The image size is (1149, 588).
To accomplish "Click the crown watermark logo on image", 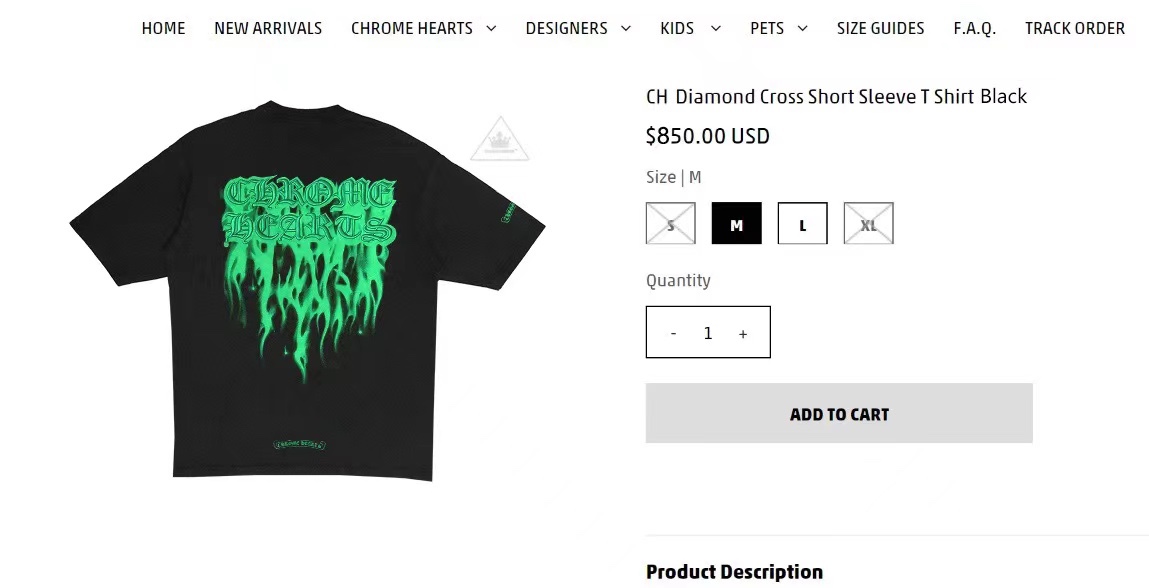I will point(500,139).
